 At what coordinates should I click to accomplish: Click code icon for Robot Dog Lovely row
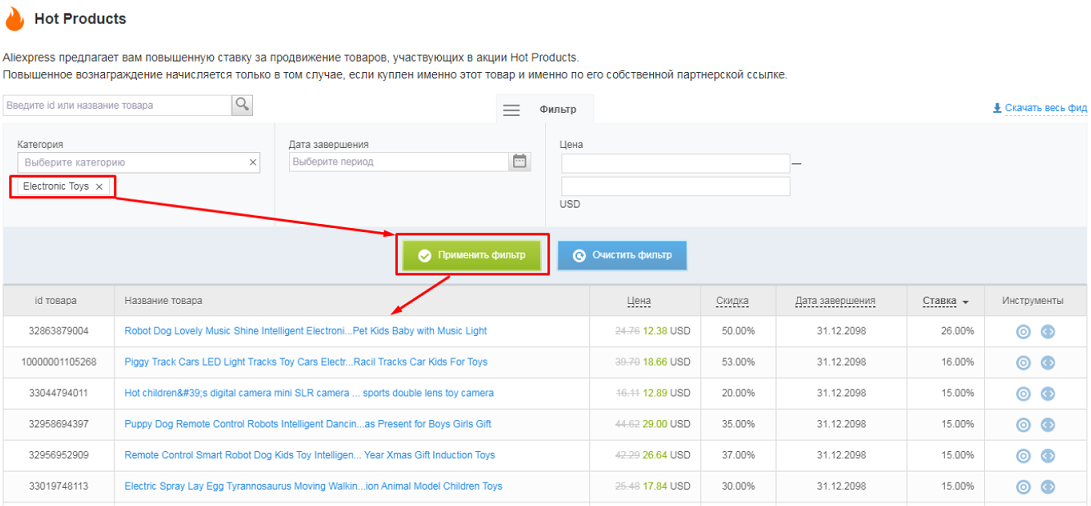click(x=1048, y=331)
